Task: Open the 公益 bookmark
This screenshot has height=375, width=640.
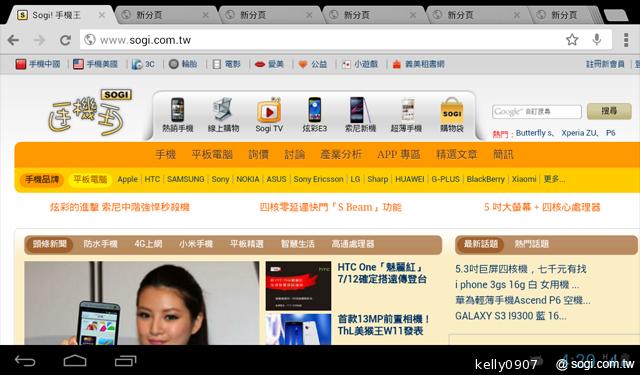Action: (x=313, y=64)
